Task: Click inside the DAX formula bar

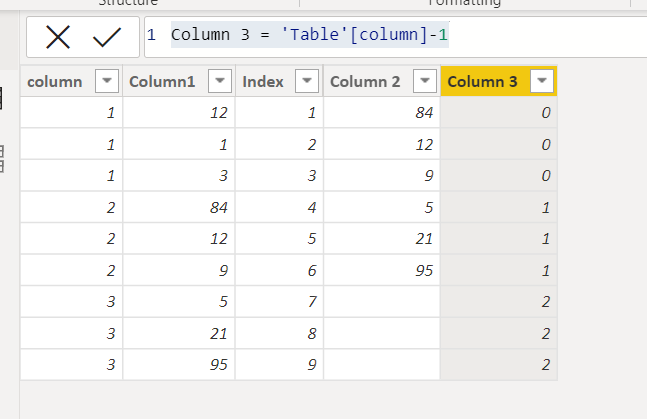Action: click(x=395, y=37)
